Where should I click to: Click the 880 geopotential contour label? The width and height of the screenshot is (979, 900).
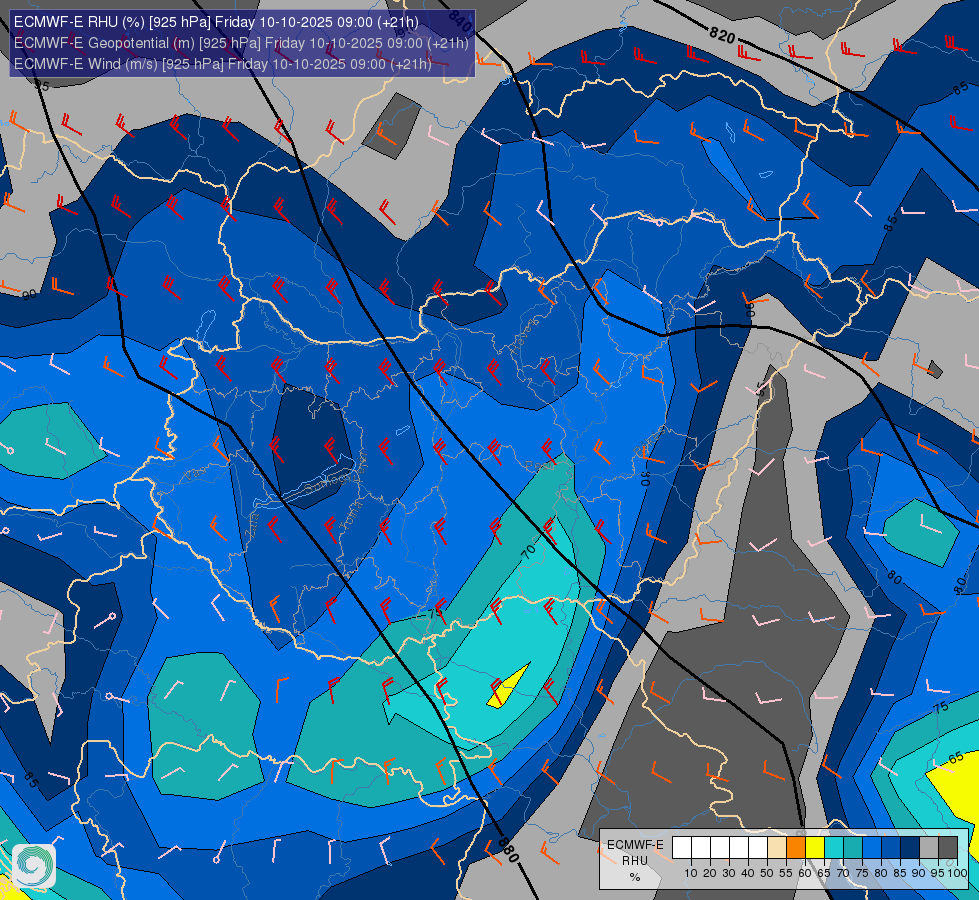point(509,851)
